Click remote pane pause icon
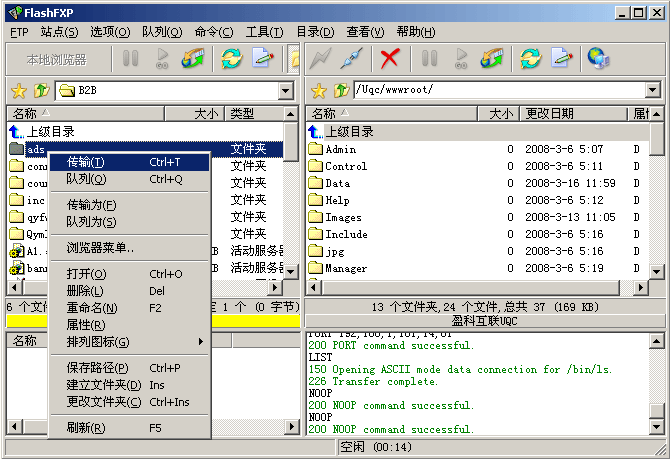Image resolution: width=670 pixels, height=459 pixels. point(429,59)
